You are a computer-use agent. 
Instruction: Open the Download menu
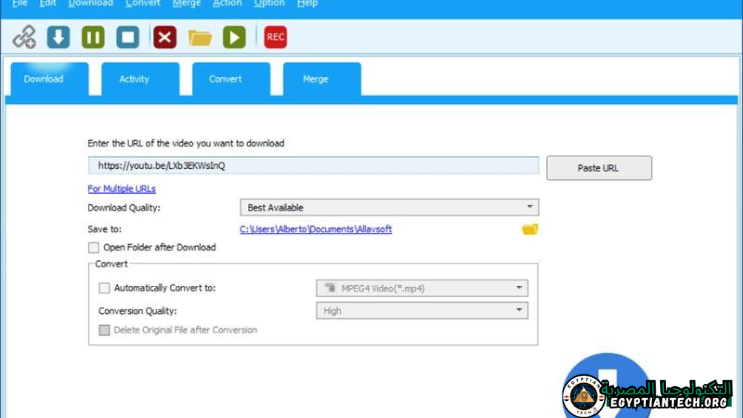91,3
